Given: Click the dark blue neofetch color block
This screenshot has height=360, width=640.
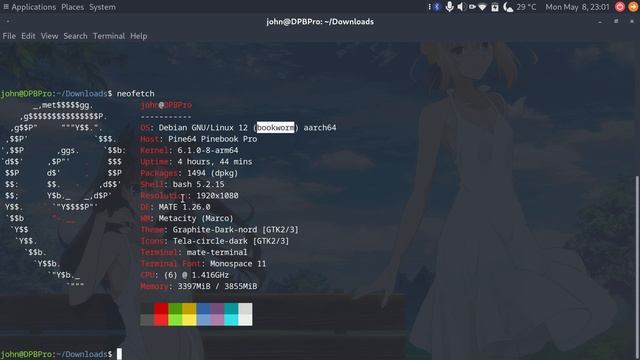Looking at the screenshot, I should click(203, 309).
